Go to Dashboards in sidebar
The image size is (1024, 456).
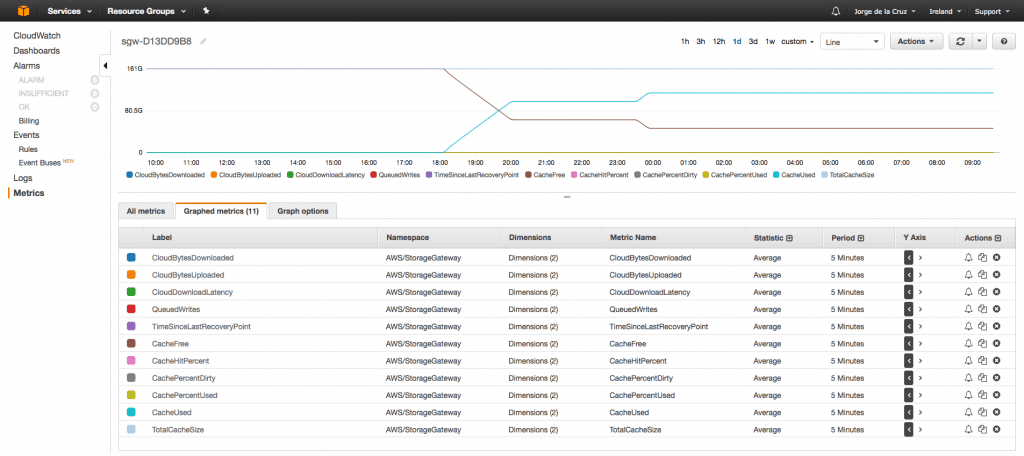pos(37,50)
